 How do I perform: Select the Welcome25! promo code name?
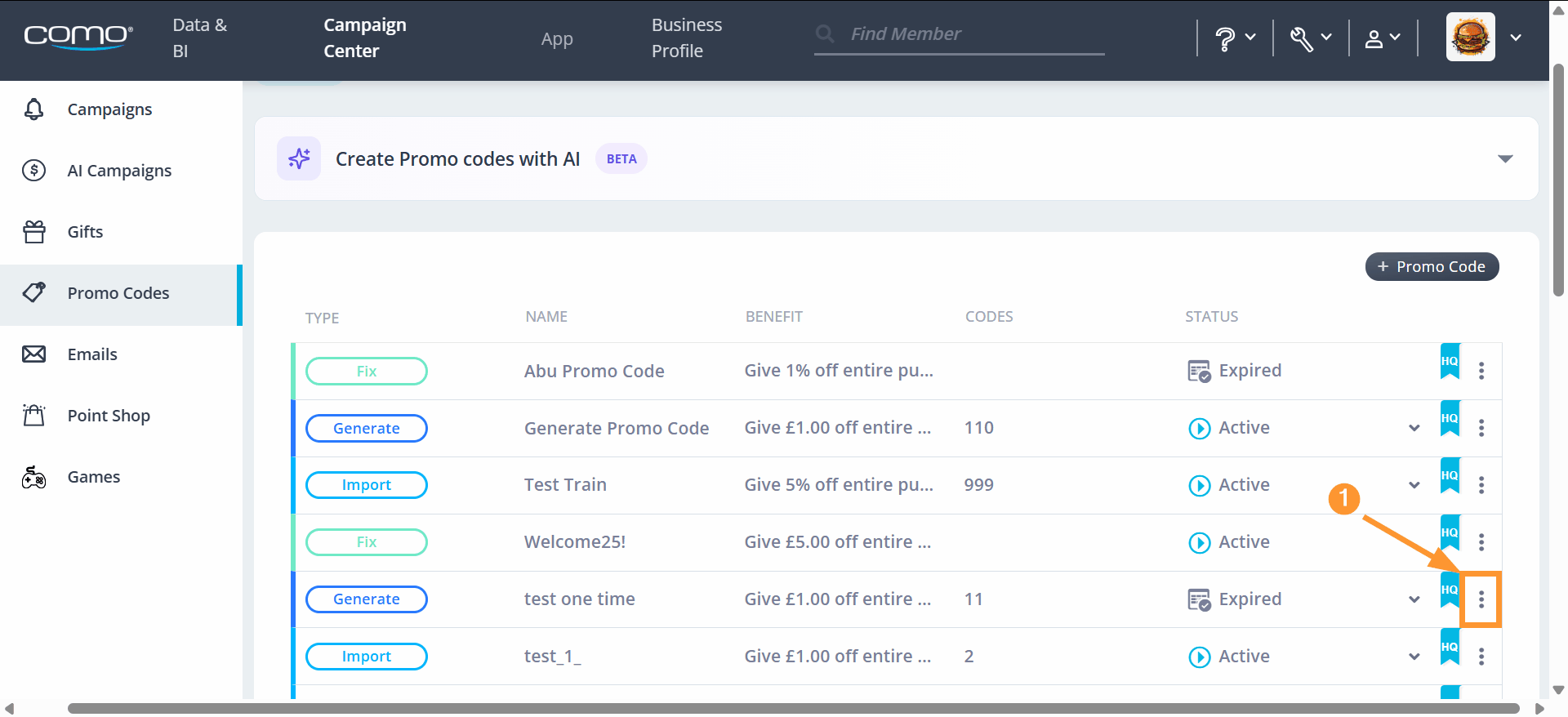coord(575,542)
